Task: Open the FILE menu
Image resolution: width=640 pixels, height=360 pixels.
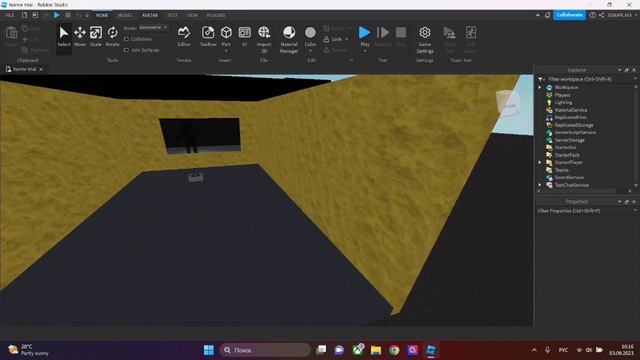Action: point(9,15)
